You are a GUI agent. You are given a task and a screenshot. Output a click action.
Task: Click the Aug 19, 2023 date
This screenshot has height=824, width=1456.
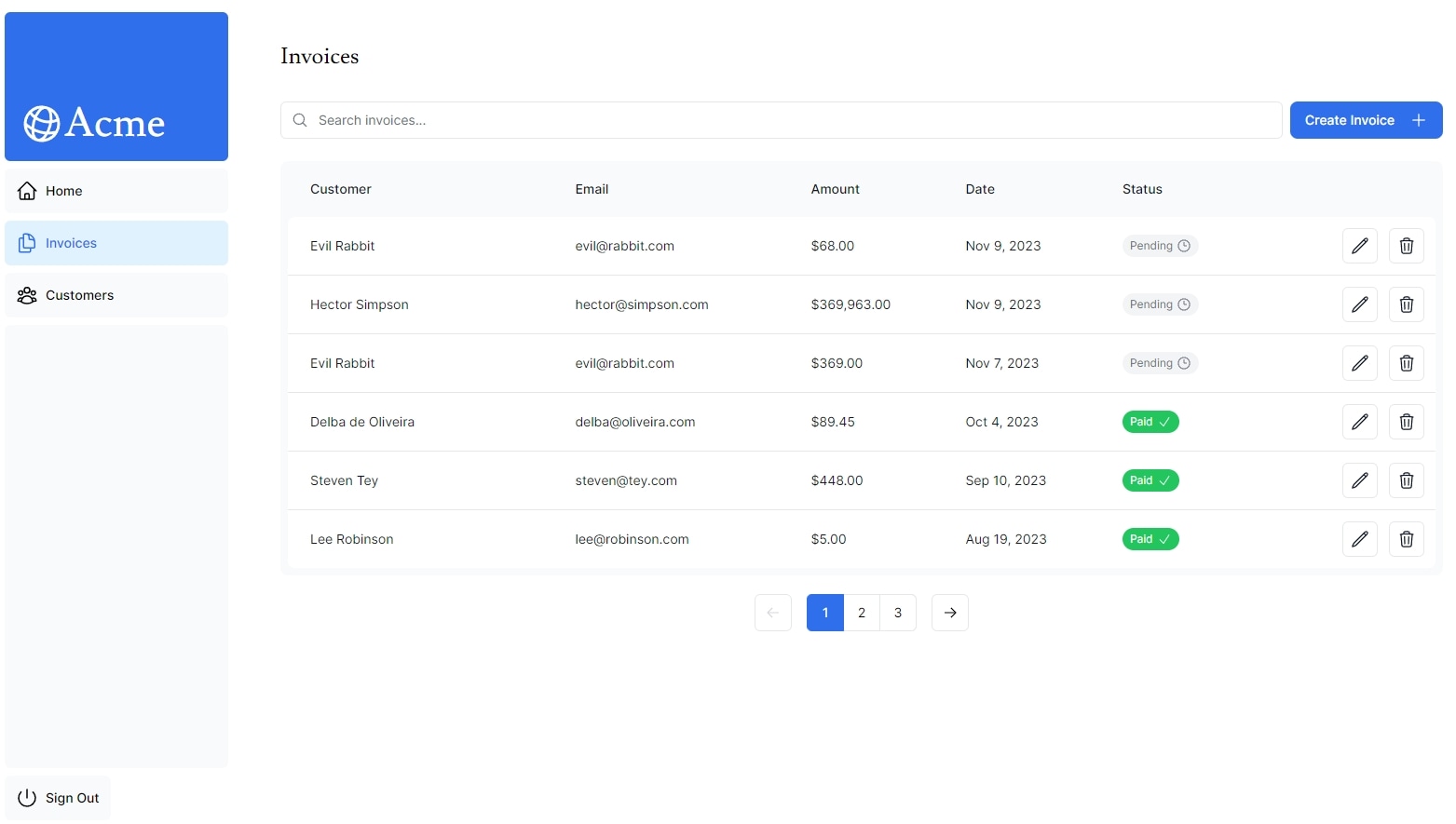(1006, 539)
